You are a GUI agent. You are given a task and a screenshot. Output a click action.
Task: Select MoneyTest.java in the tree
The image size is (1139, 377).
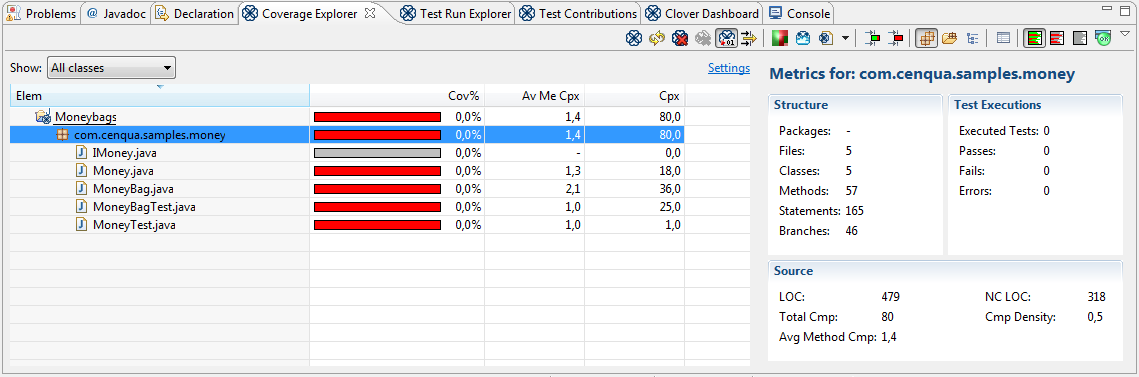(134, 225)
